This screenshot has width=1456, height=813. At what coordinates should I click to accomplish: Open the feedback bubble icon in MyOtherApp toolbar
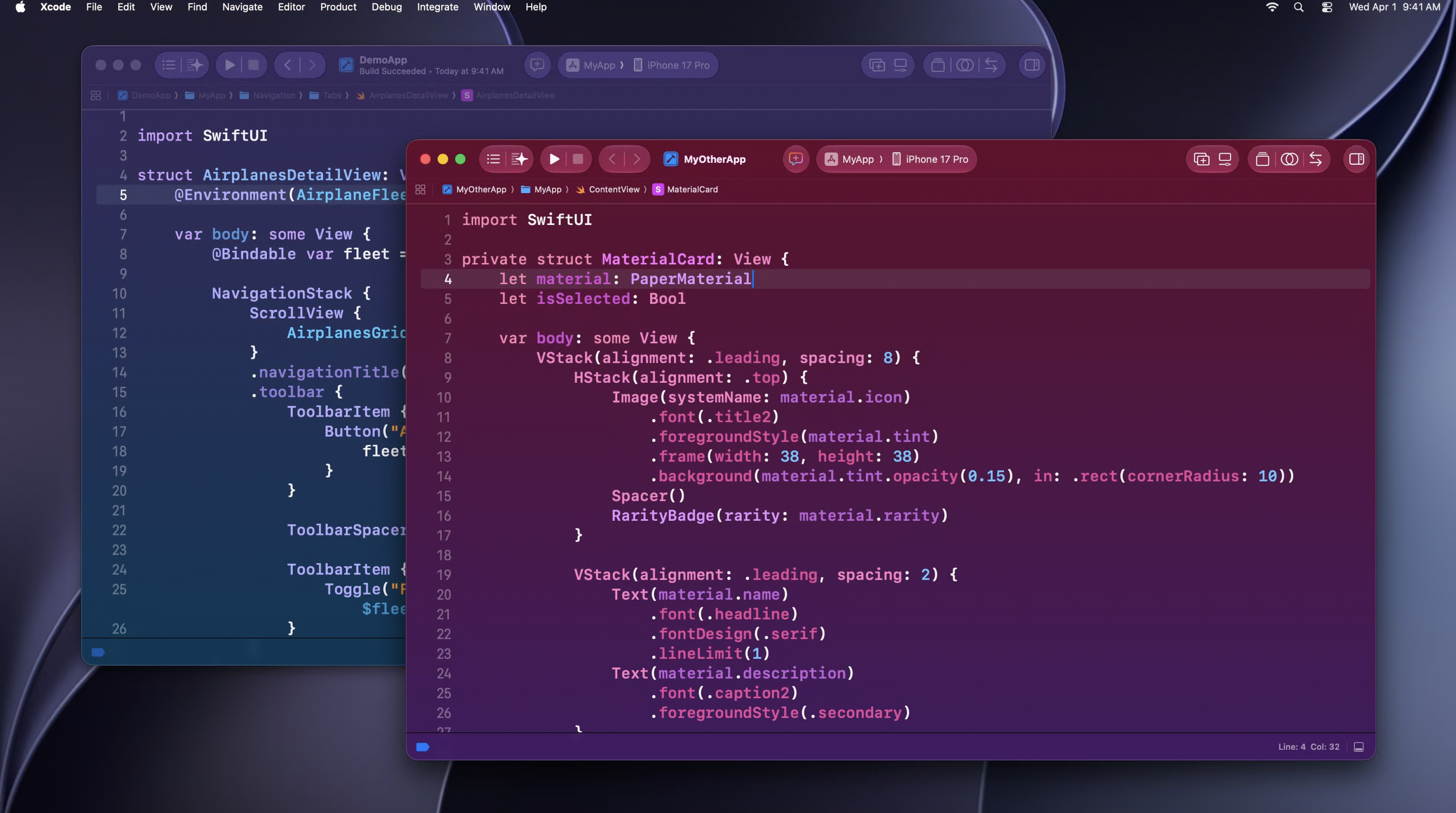pyautogui.click(x=796, y=159)
